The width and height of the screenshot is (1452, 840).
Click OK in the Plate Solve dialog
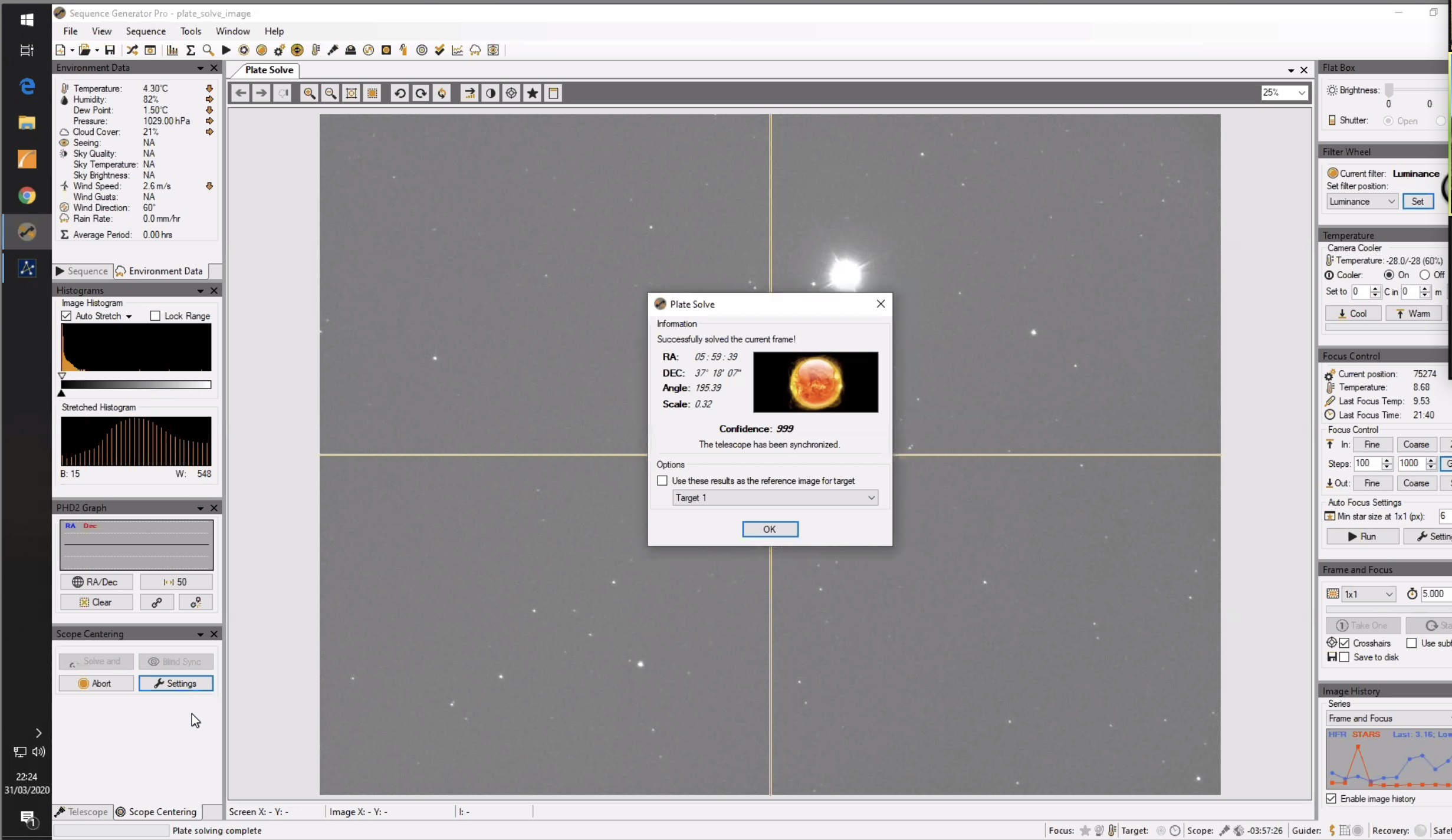point(770,529)
